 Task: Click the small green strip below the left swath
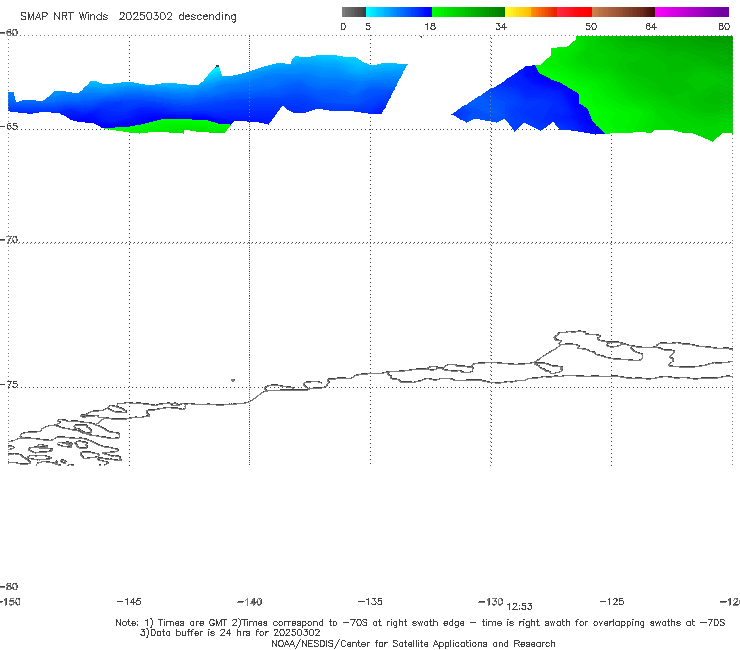click(172, 126)
